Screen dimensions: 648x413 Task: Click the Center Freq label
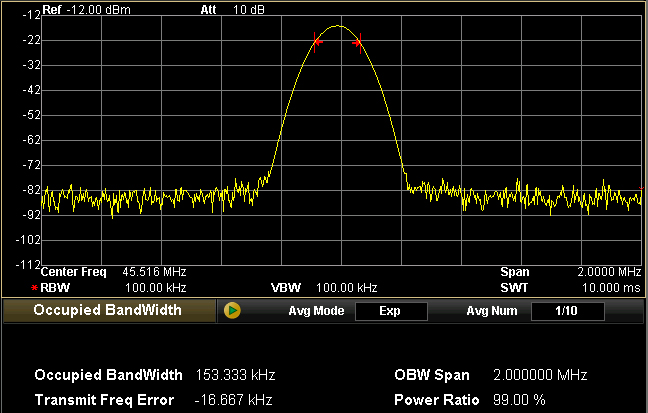pyautogui.click(x=74, y=272)
